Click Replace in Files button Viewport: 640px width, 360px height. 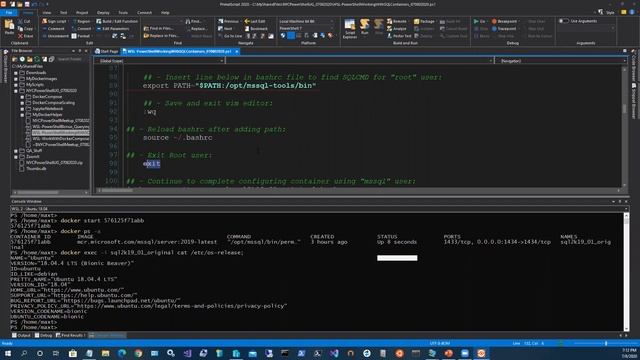(161, 36)
